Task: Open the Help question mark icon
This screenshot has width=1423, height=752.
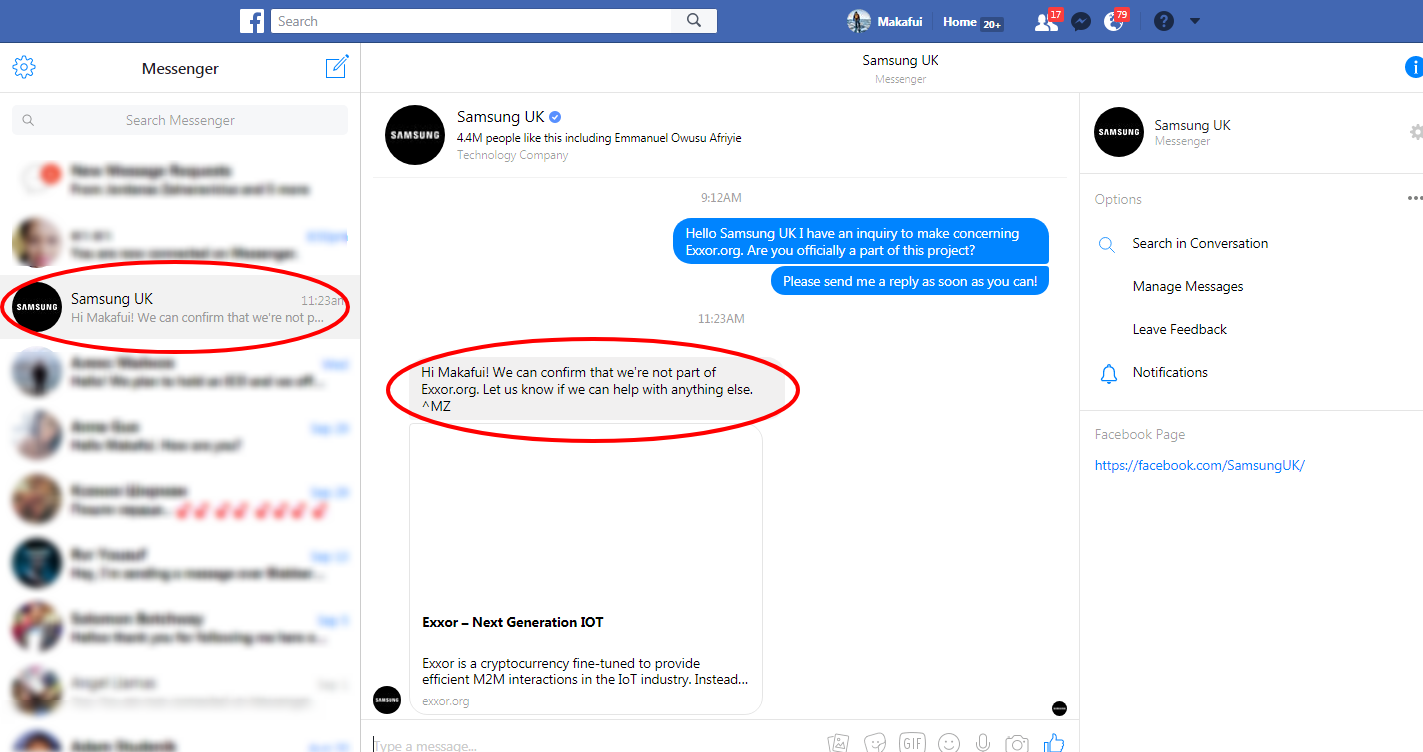Action: point(1163,21)
